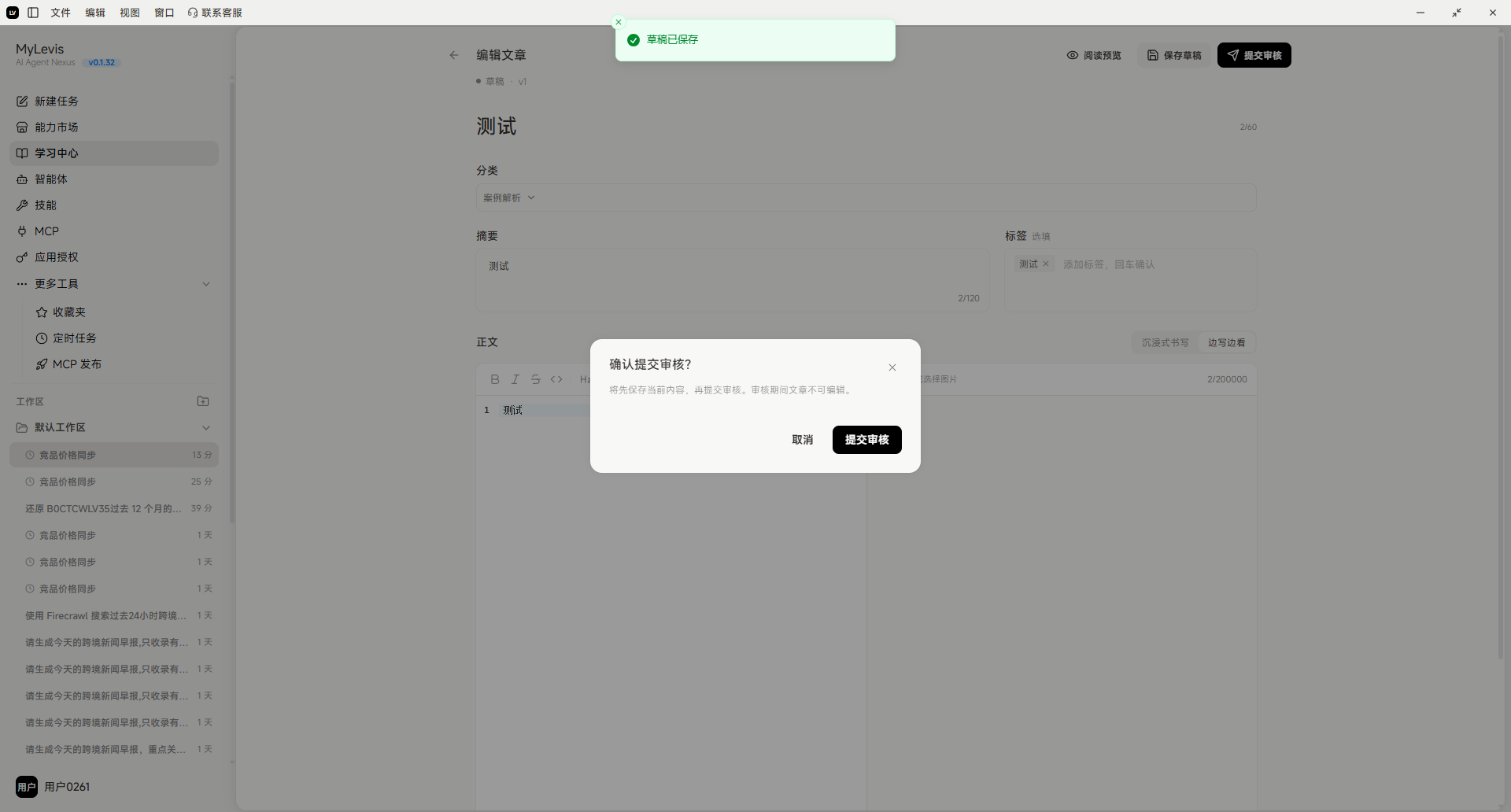Click the 阅读预览 eye button
This screenshot has width=1511, height=812.
coord(1094,55)
